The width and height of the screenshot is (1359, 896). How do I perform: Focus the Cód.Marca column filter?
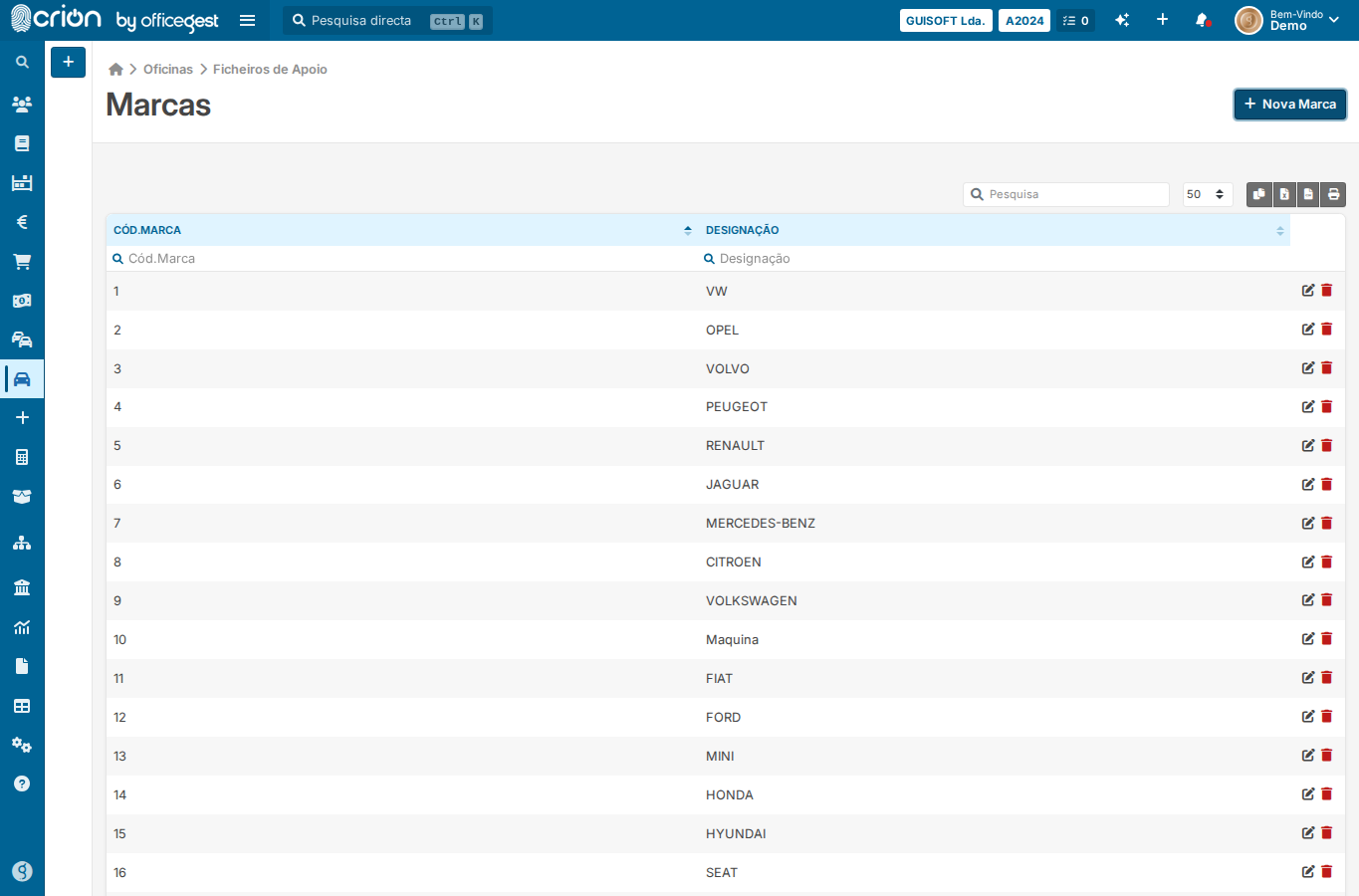pos(402,259)
